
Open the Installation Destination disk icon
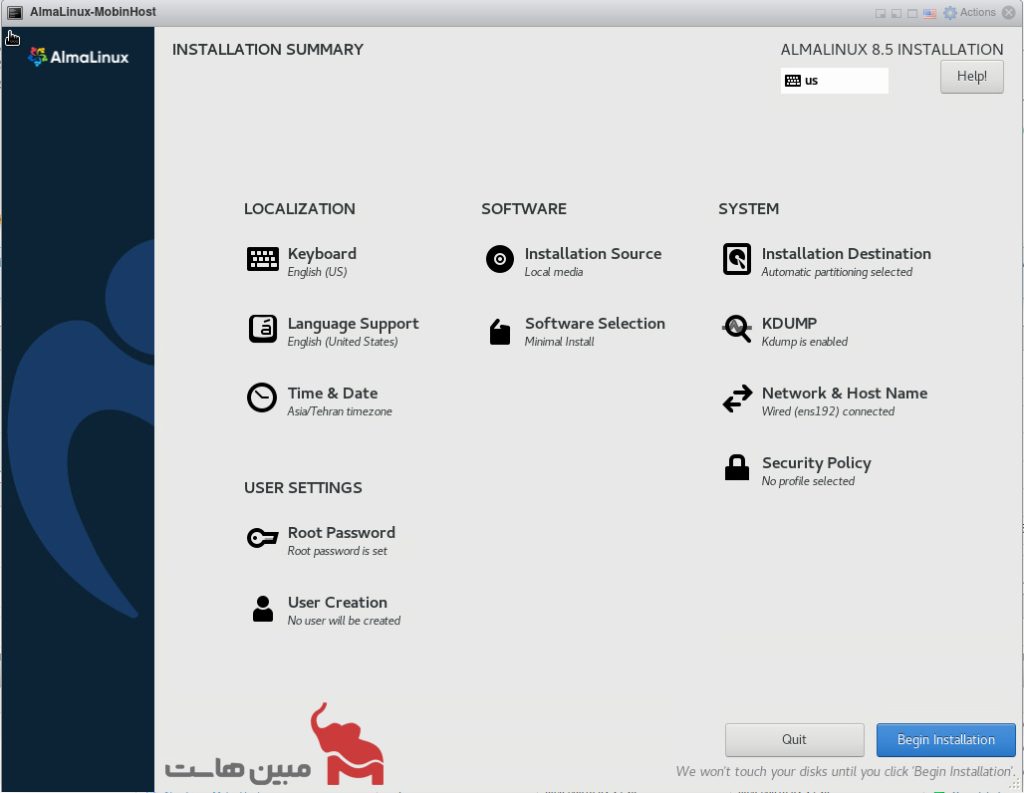pos(737,259)
